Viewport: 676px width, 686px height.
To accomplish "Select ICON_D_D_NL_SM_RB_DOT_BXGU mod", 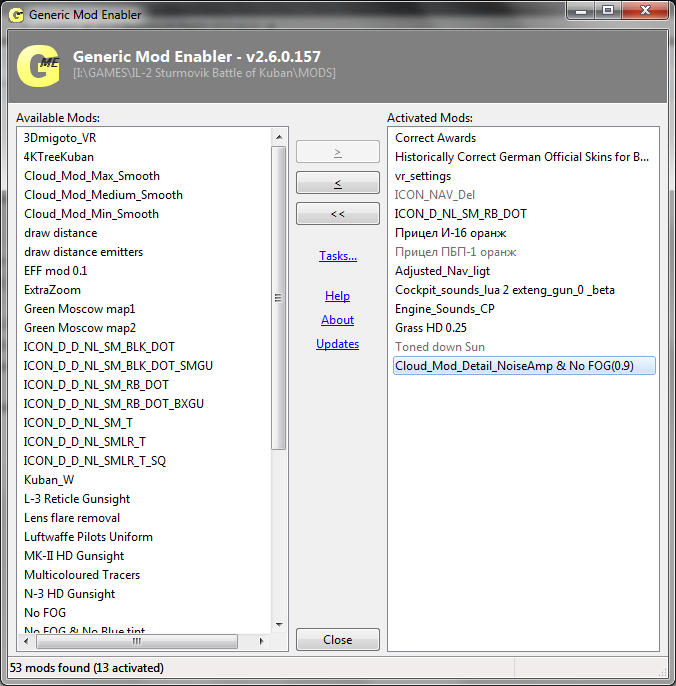I will 114,404.
